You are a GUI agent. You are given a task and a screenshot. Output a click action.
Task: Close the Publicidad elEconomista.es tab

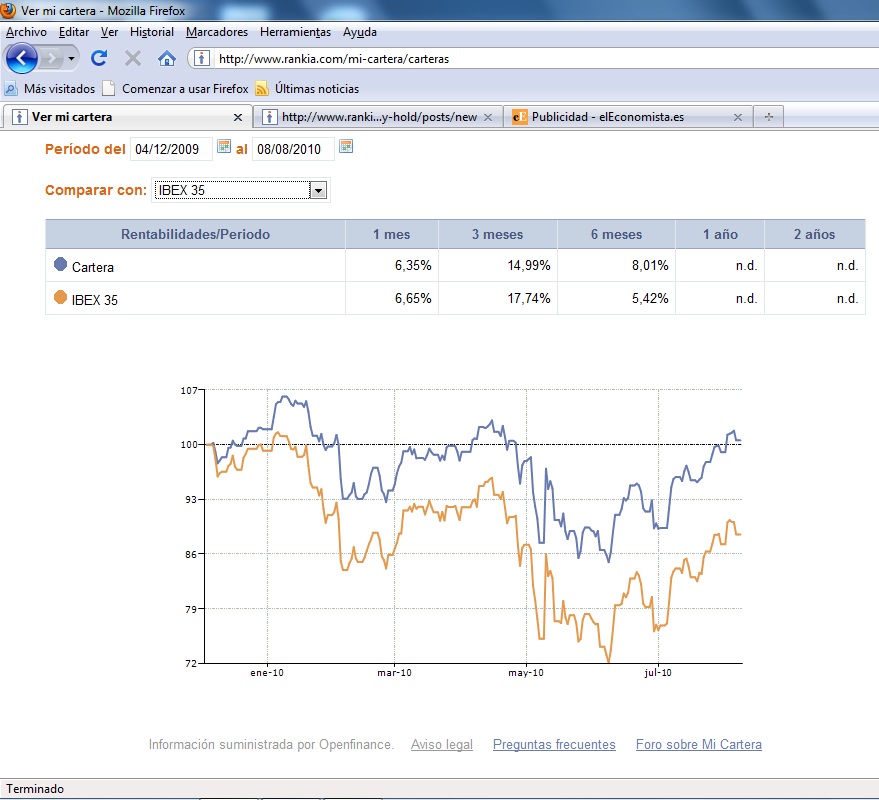pyautogui.click(x=738, y=117)
